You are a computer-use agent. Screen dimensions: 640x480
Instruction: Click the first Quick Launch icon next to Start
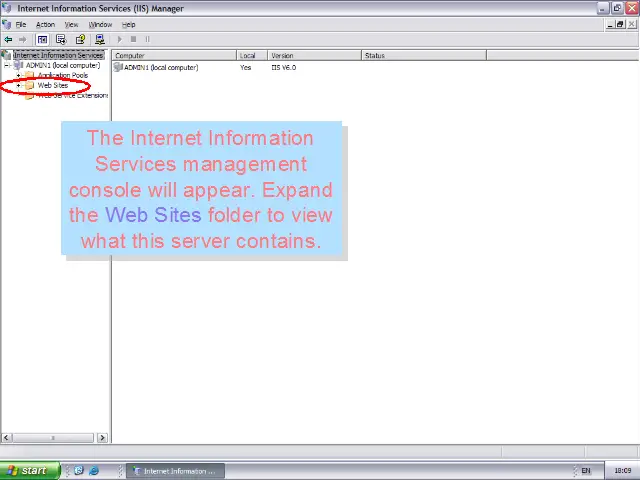click(x=79, y=471)
